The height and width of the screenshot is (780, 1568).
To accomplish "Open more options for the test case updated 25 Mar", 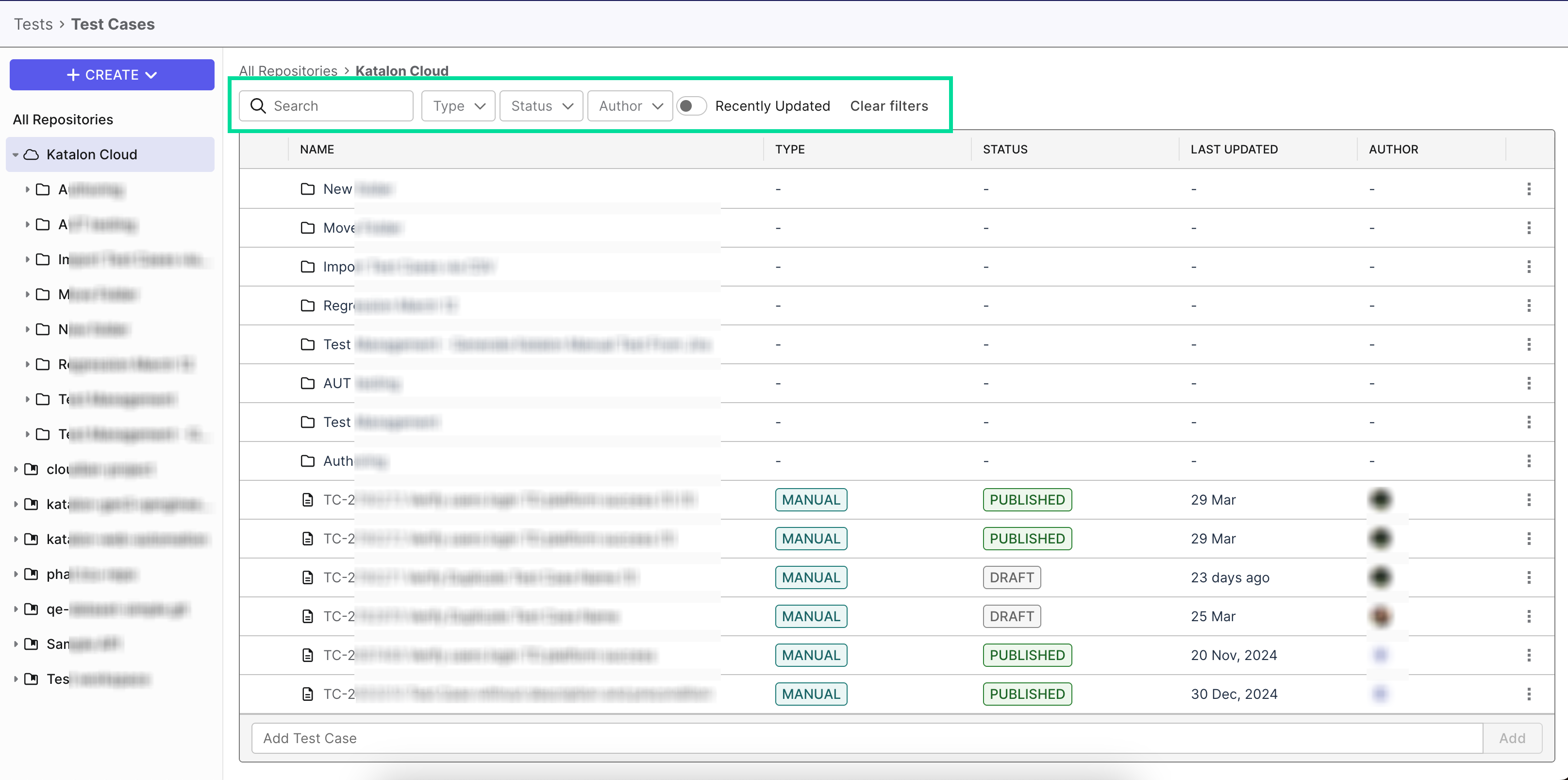I will tap(1528, 616).
